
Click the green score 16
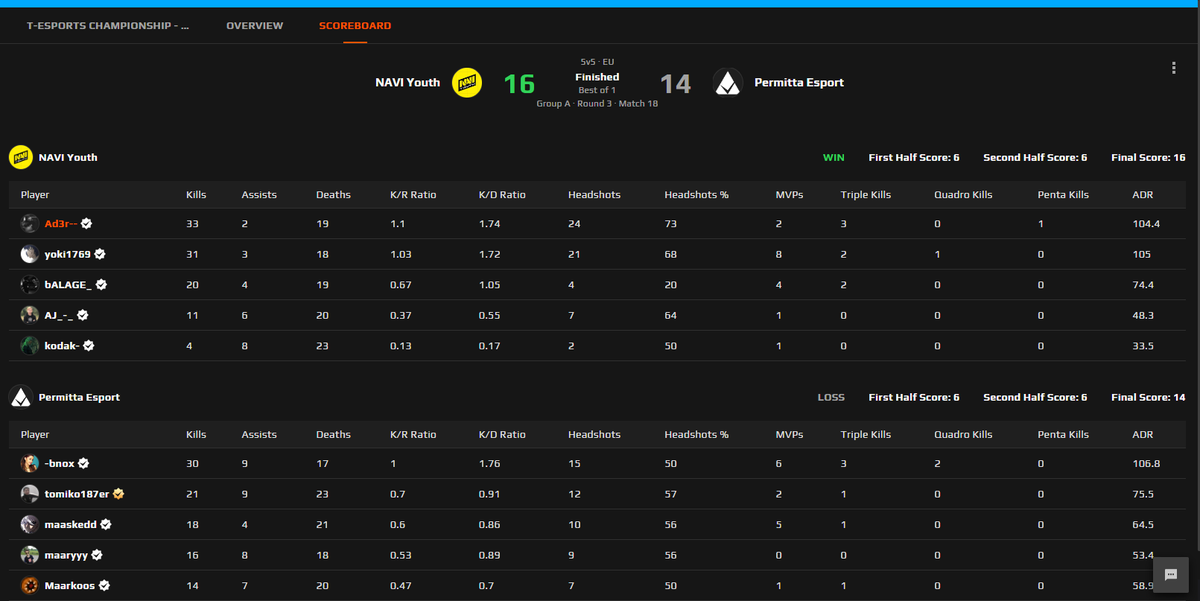(519, 84)
